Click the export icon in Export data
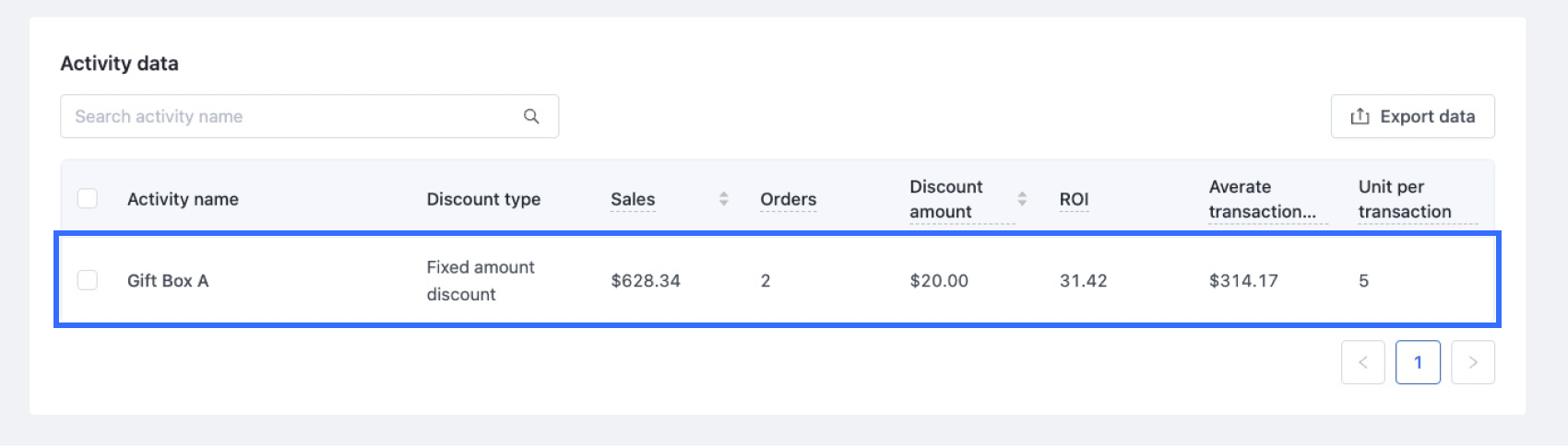Image resolution: width=1568 pixels, height=446 pixels. 1360,116
